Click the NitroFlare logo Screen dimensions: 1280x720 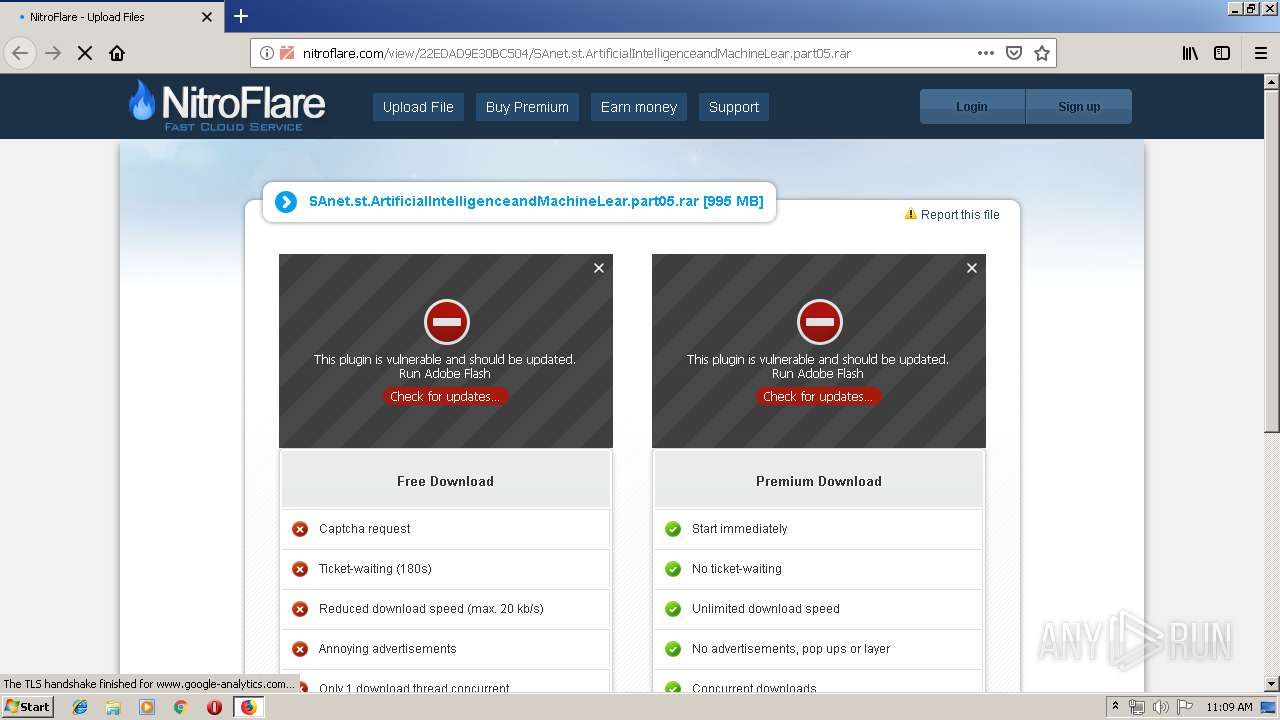point(227,106)
